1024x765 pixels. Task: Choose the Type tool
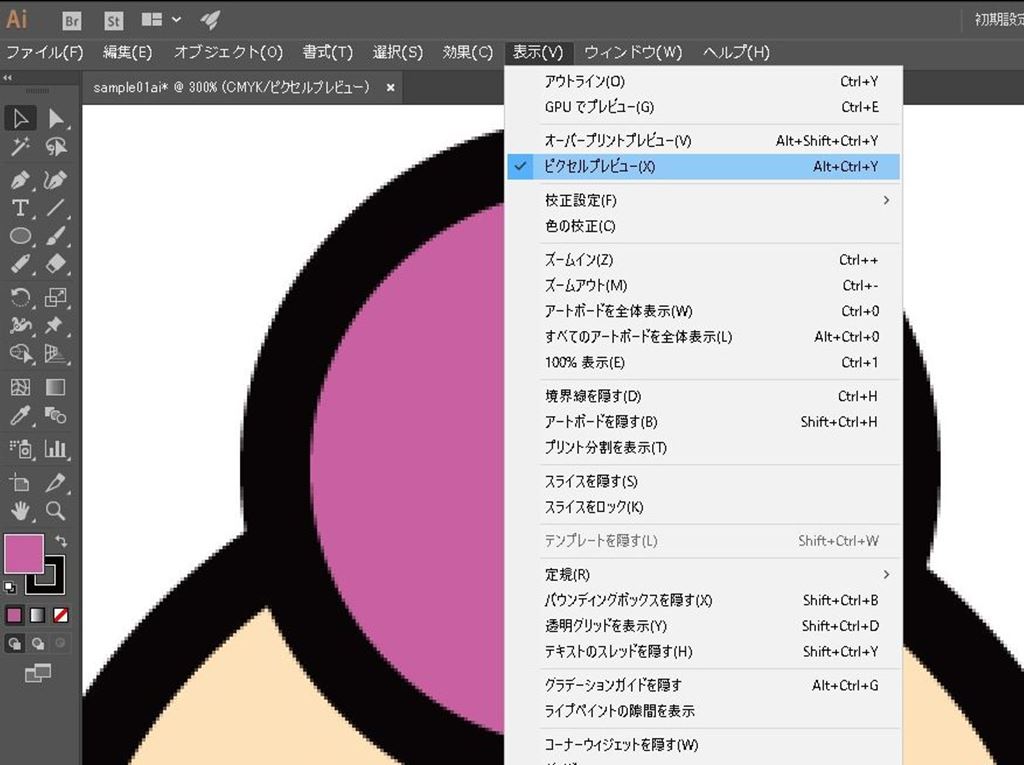click(20, 208)
